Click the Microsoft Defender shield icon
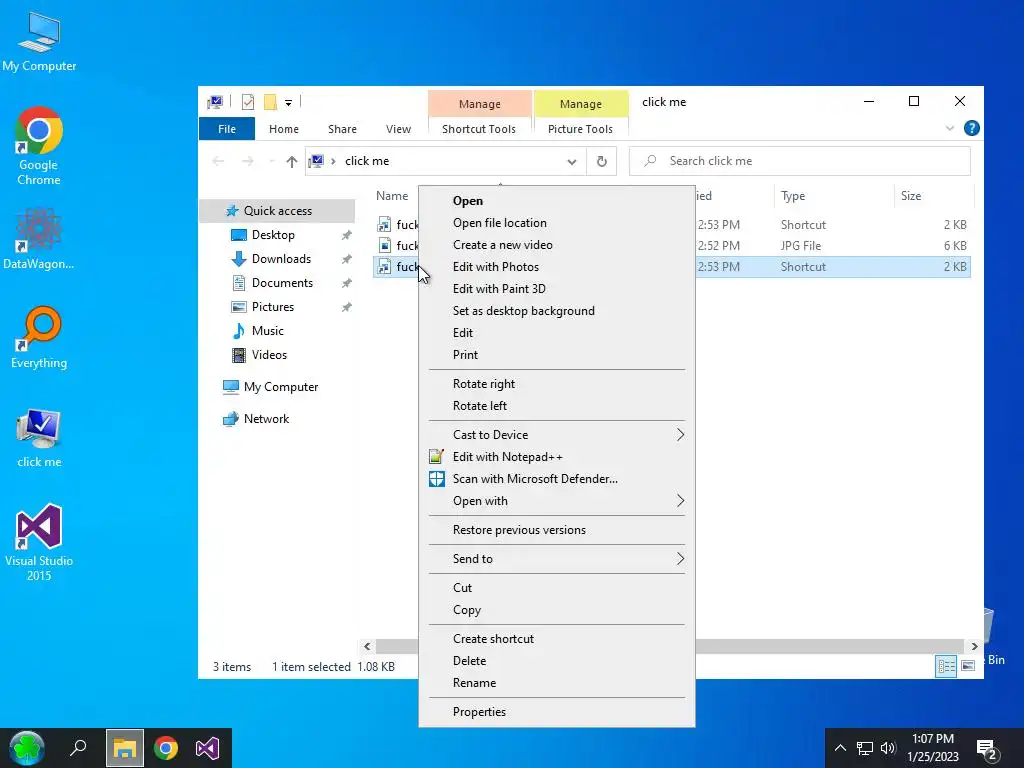 click(436, 479)
